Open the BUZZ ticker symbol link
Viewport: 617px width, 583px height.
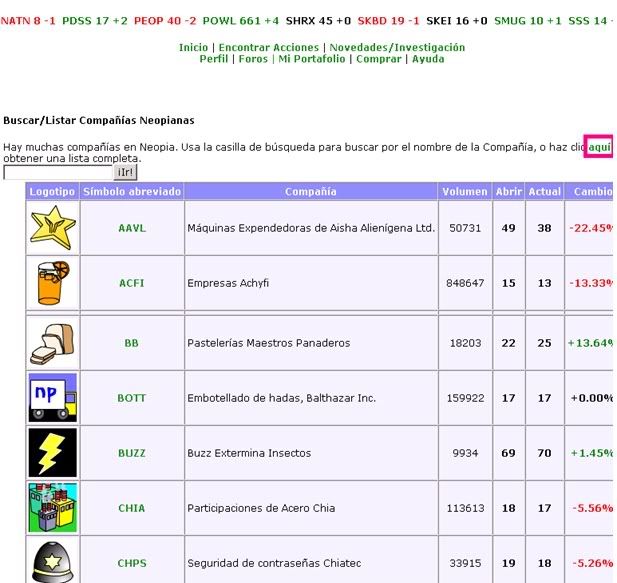coord(132,453)
